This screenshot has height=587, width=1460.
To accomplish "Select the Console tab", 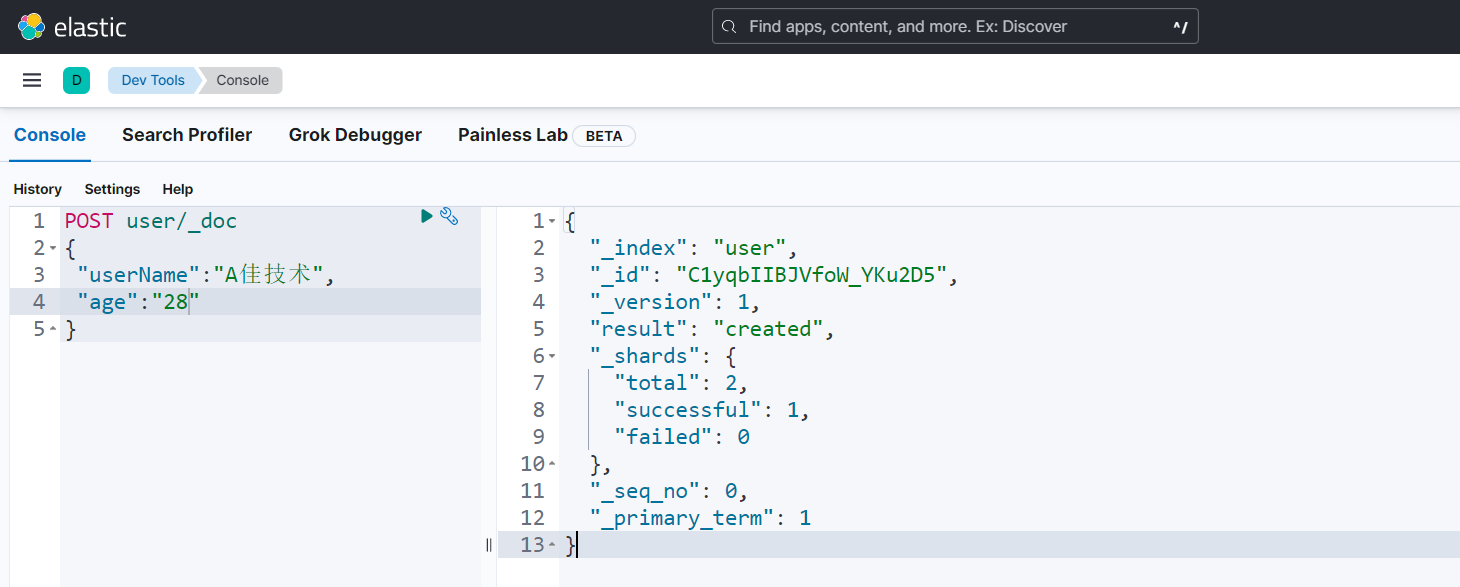I will pos(50,135).
